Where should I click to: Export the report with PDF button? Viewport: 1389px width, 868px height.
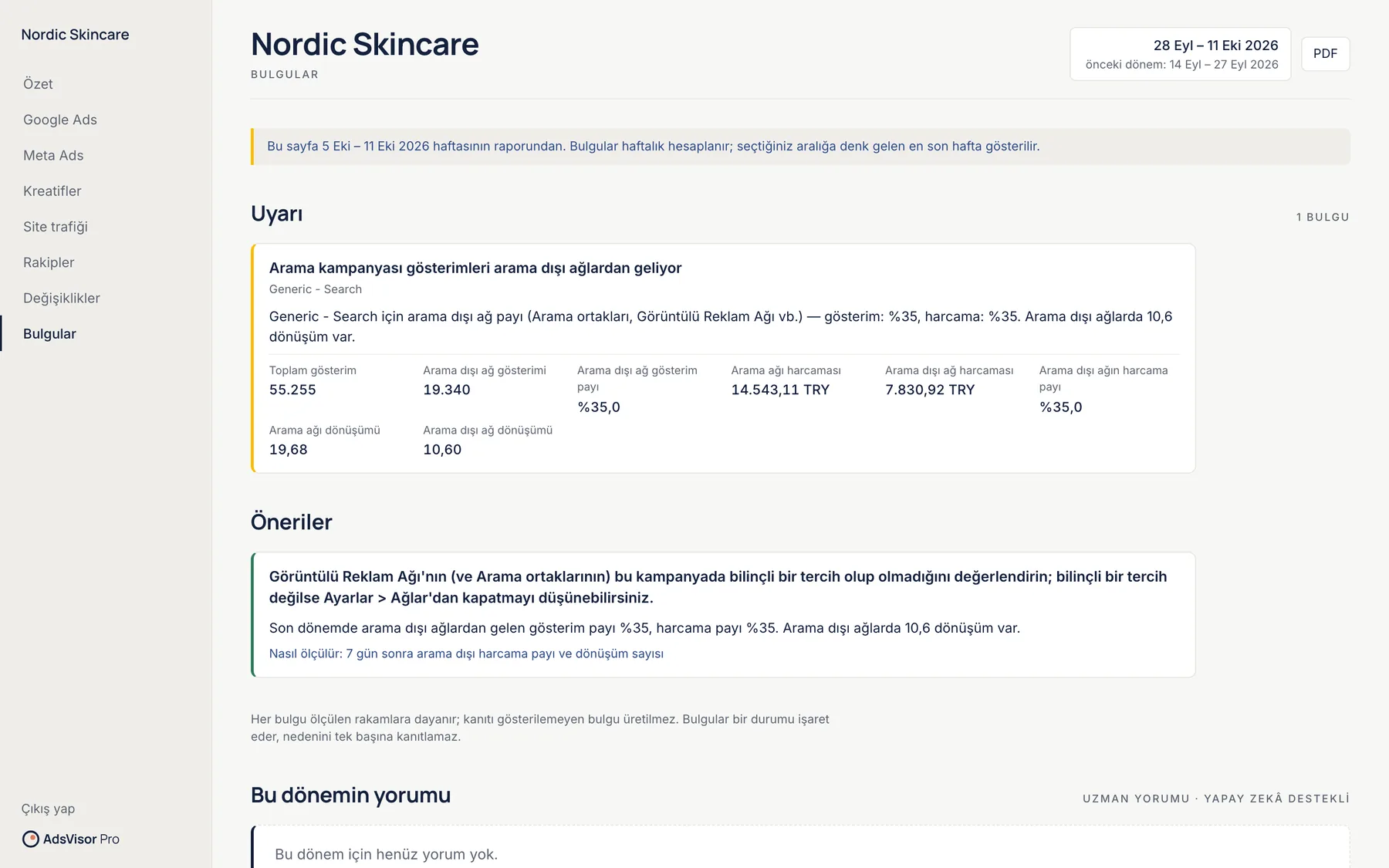pyautogui.click(x=1325, y=54)
